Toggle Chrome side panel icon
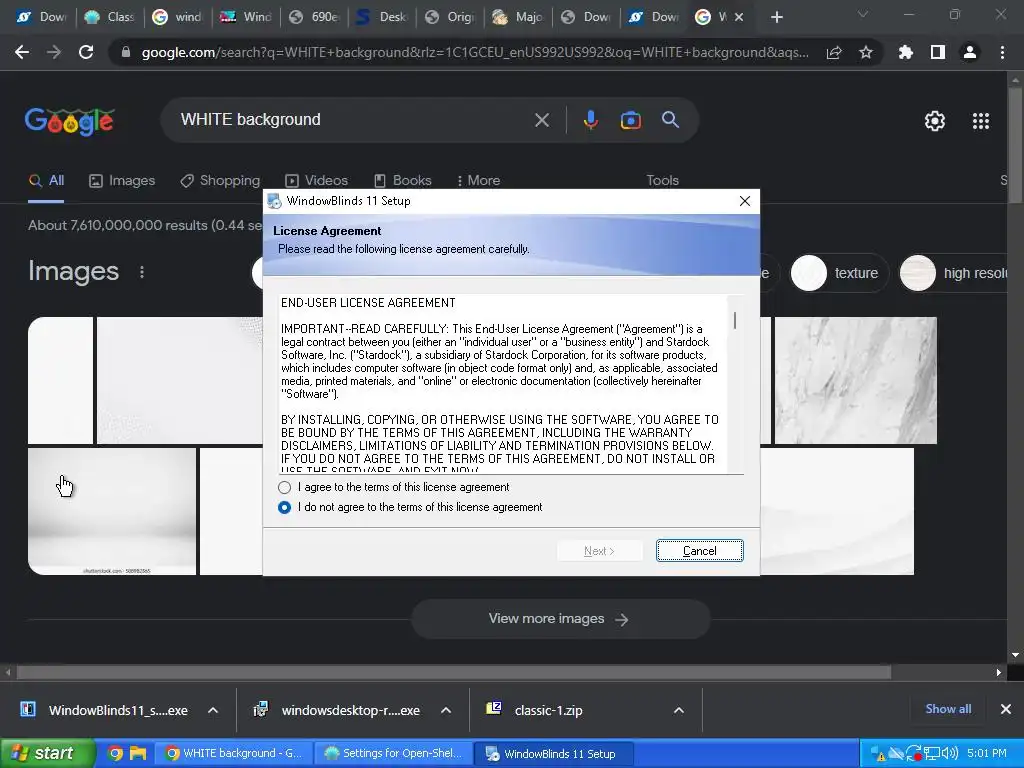This screenshot has width=1024, height=768. coord(938,52)
